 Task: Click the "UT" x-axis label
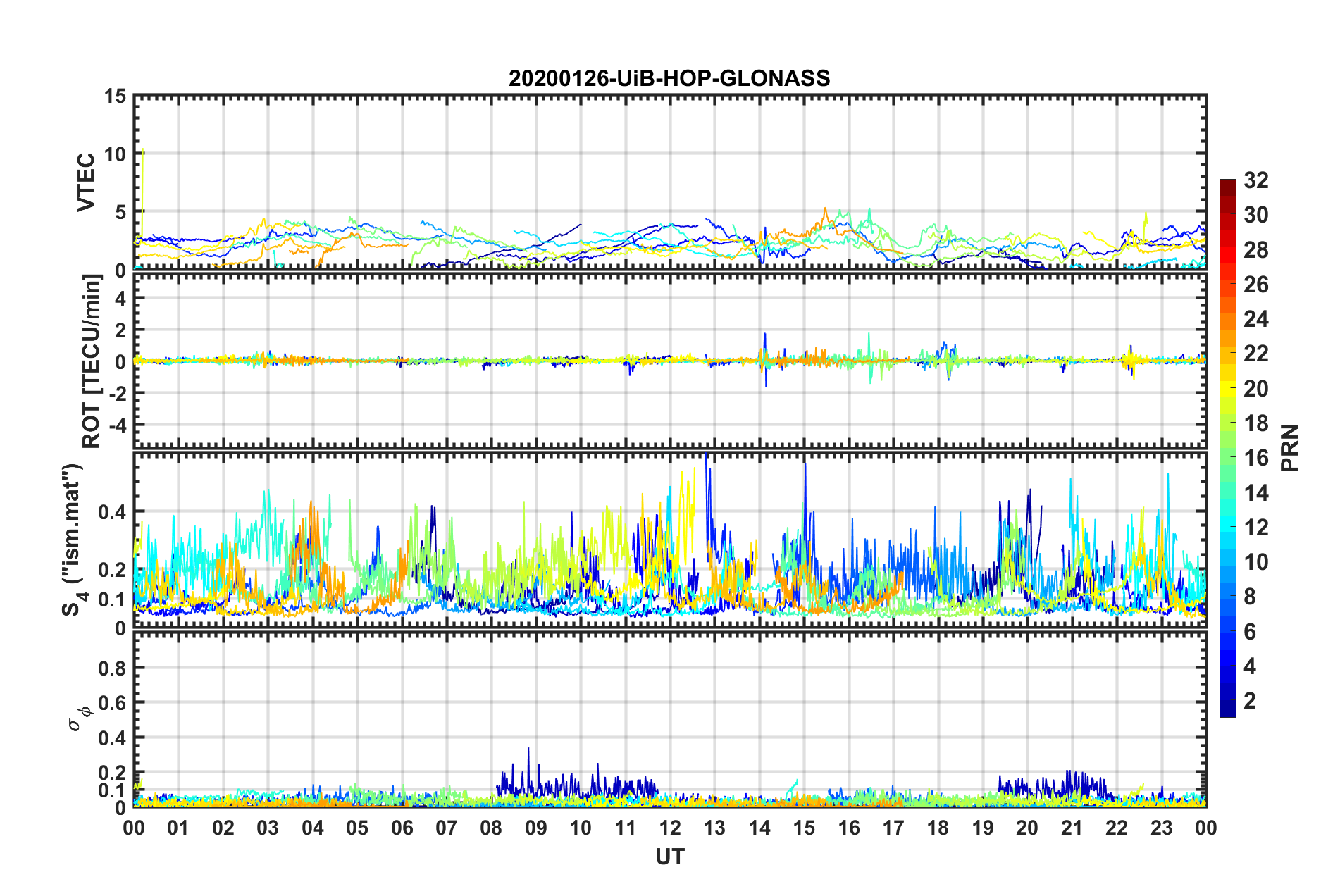669,856
